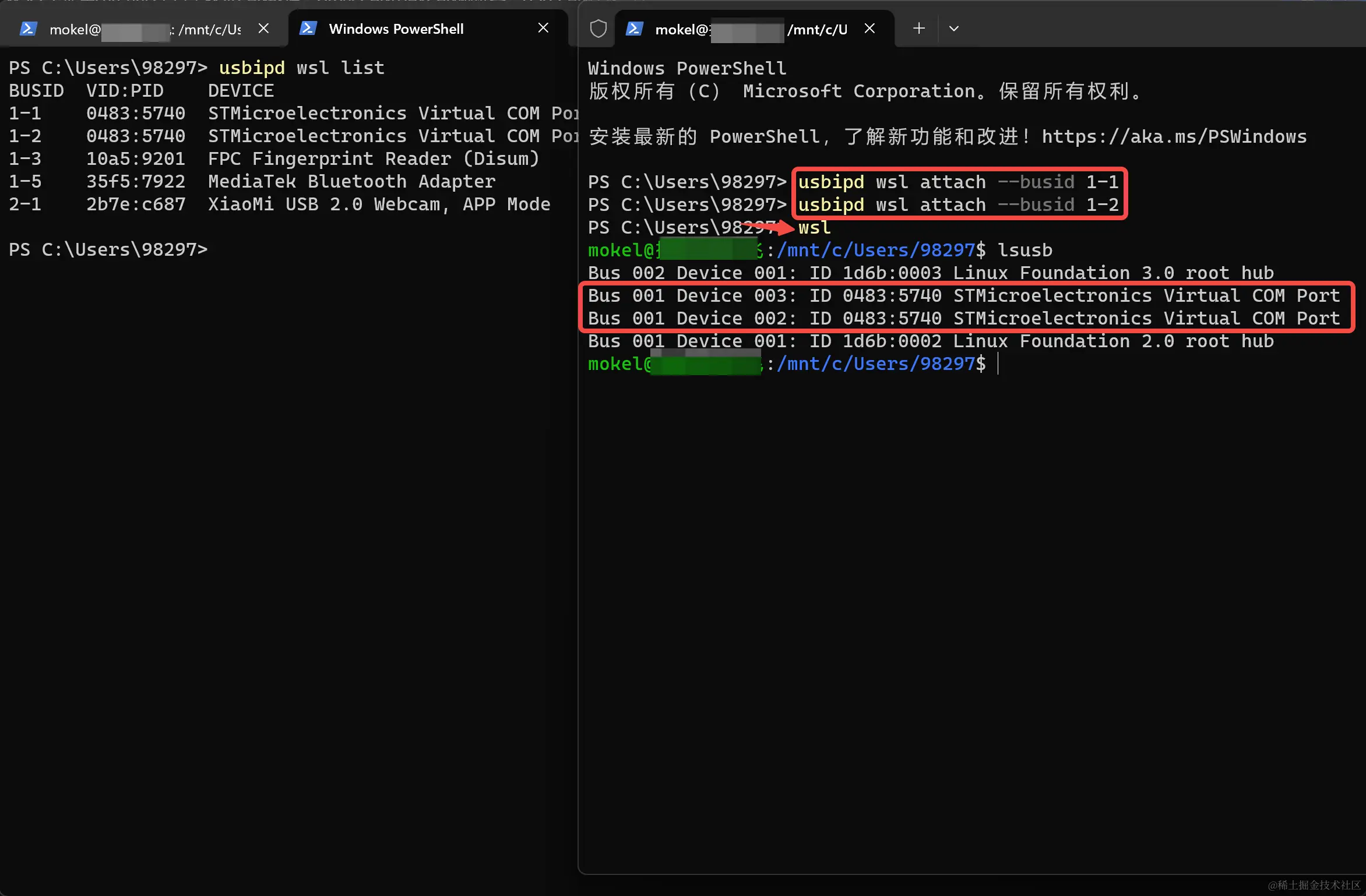The image size is (1366, 896).
Task: Open the https://aka.ms/PSWindows link
Action: click(x=1174, y=137)
